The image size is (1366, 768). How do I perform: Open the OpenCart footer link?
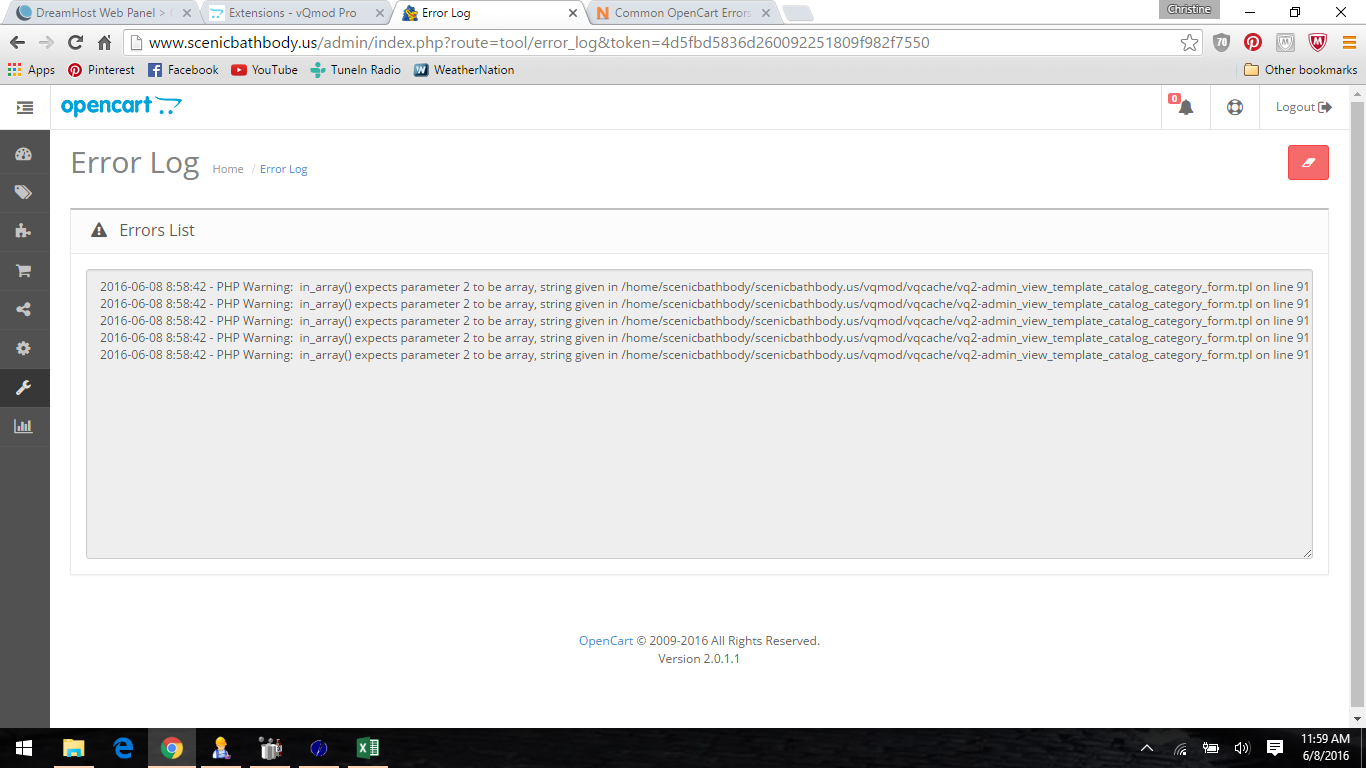(606, 641)
